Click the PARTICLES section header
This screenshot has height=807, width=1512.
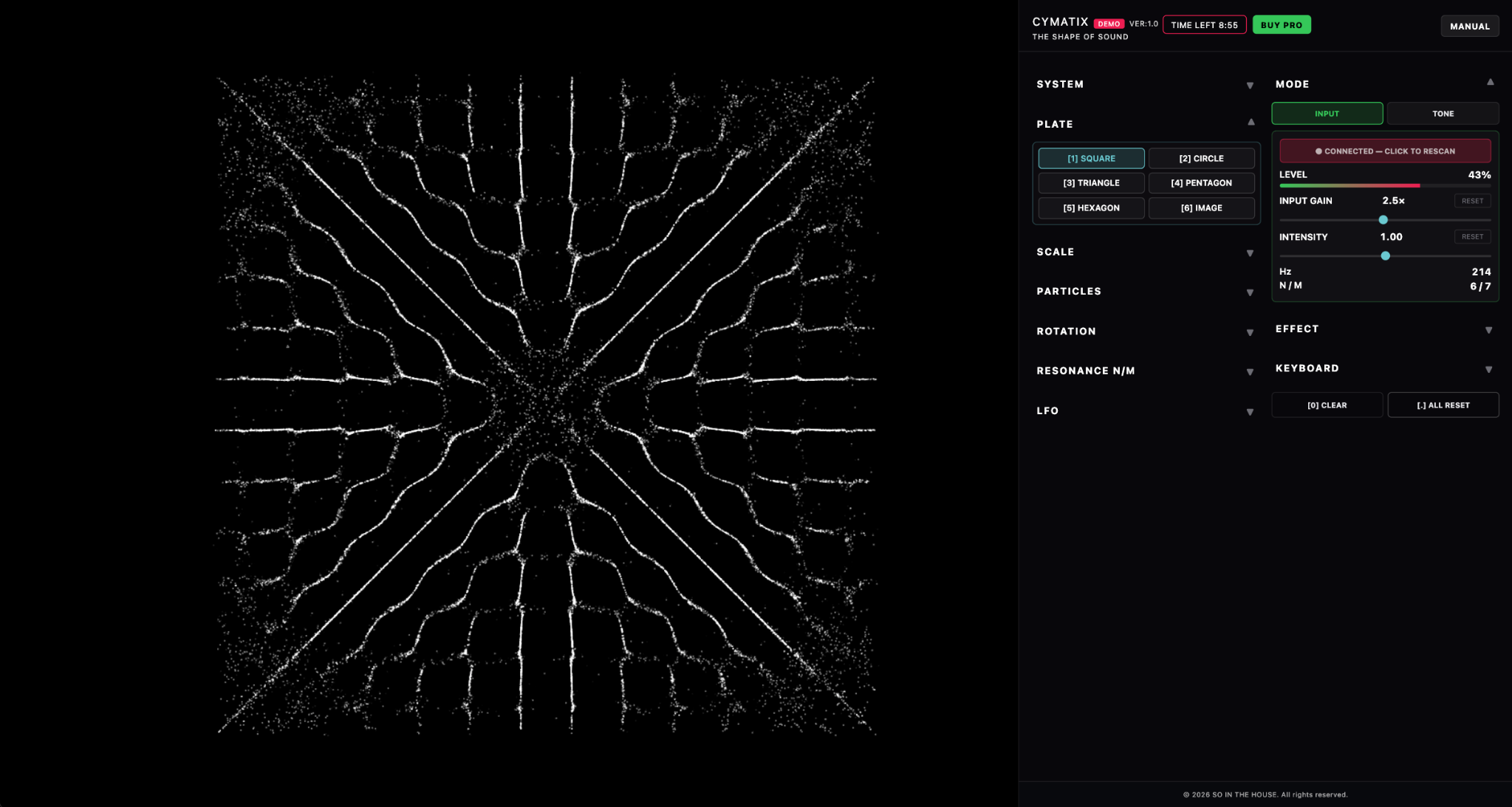pos(1069,292)
